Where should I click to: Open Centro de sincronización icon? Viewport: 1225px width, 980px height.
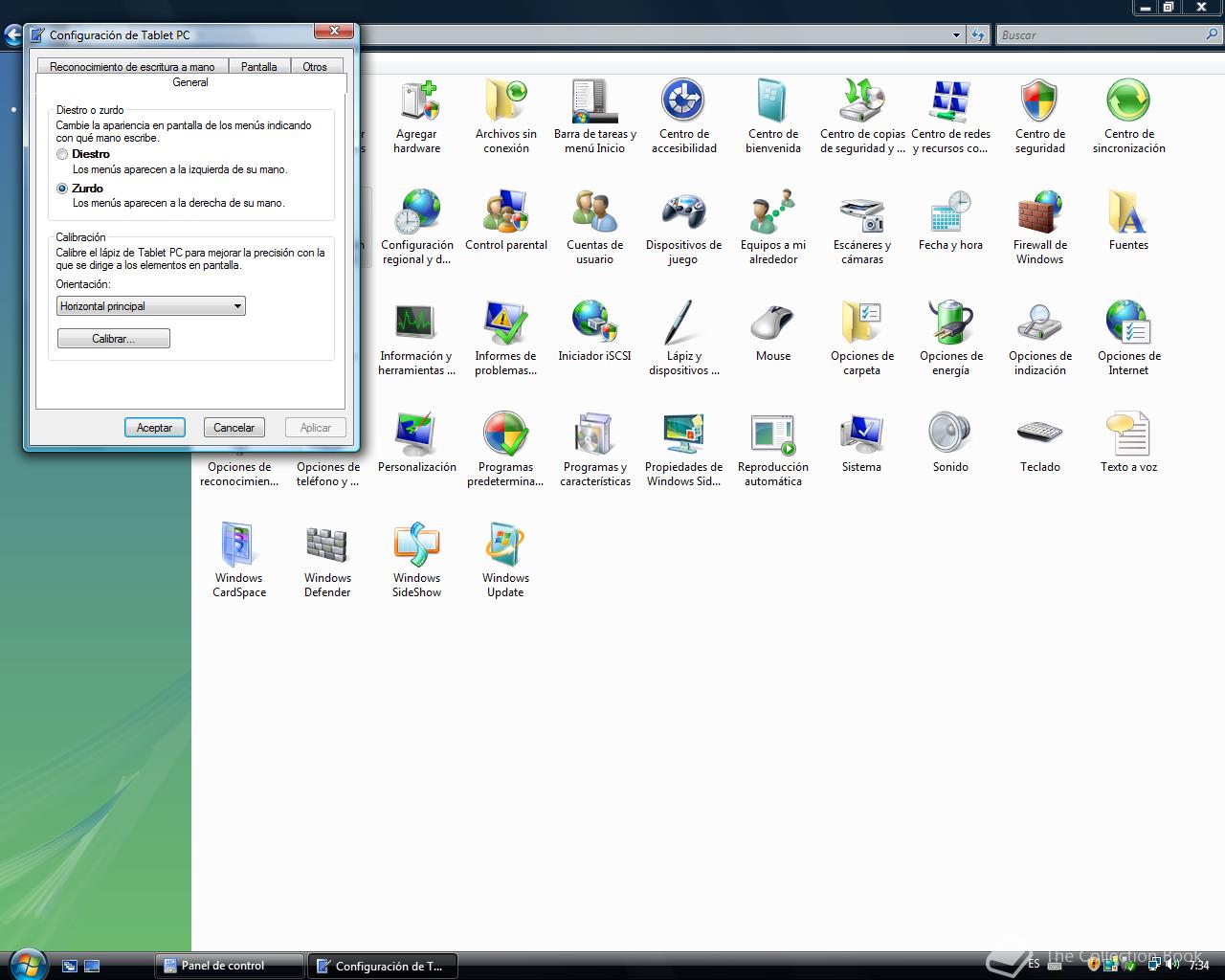(x=1128, y=101)
